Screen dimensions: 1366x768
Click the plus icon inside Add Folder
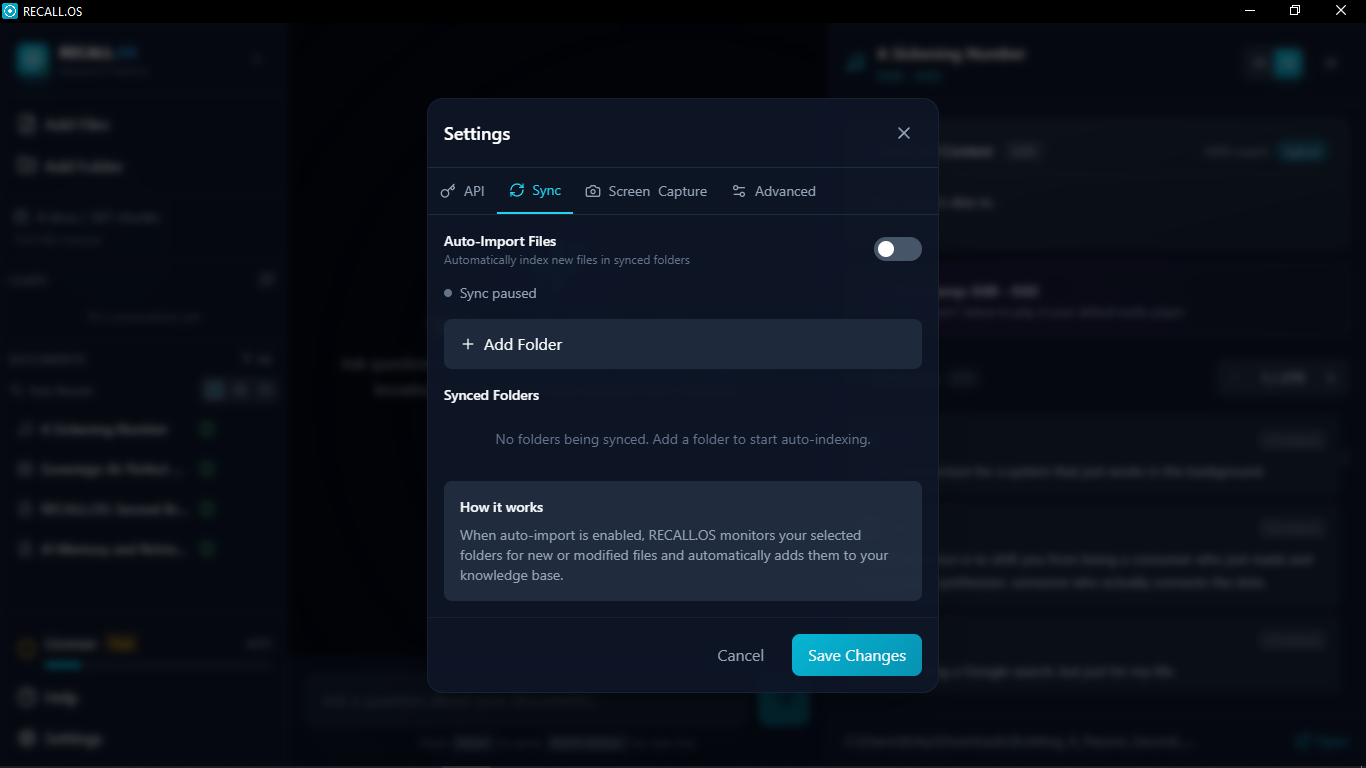pos(467,343)
